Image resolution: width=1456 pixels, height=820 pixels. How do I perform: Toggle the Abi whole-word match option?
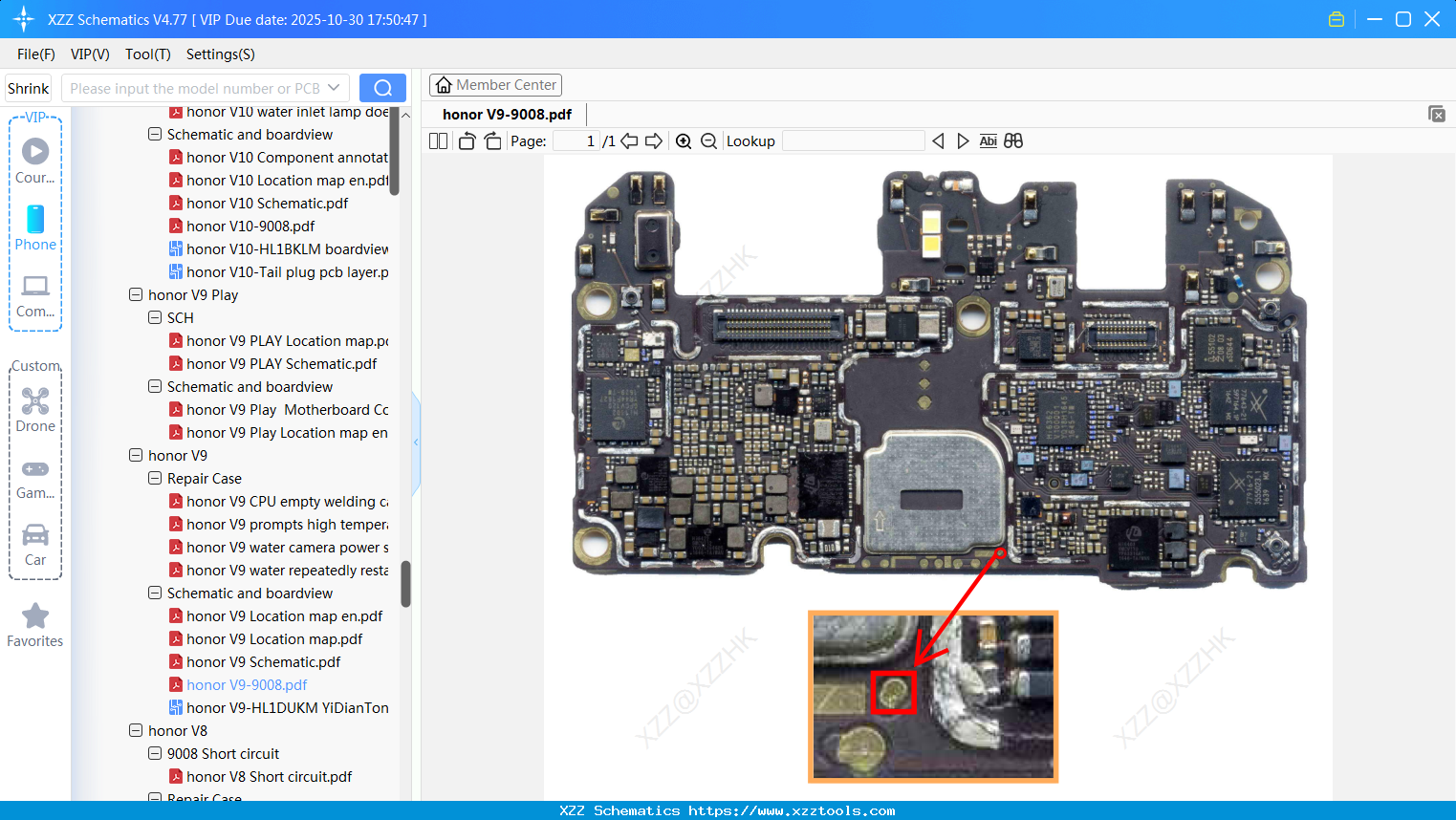tap(989, 140)
